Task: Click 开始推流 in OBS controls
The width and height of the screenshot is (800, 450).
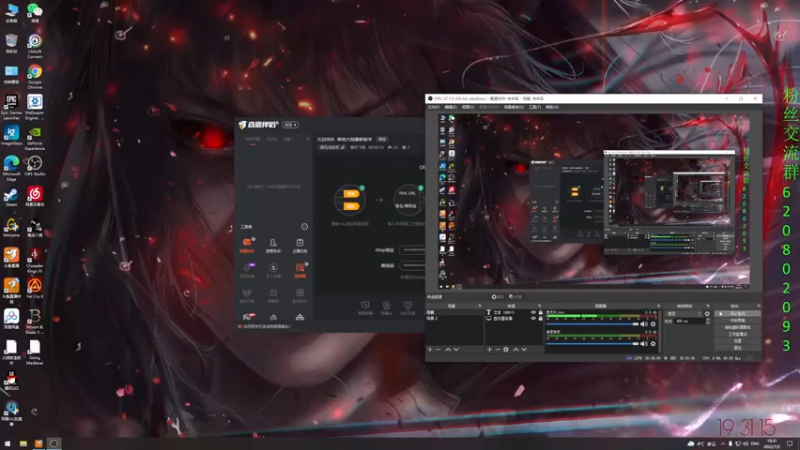Action: tap(738, 314)
